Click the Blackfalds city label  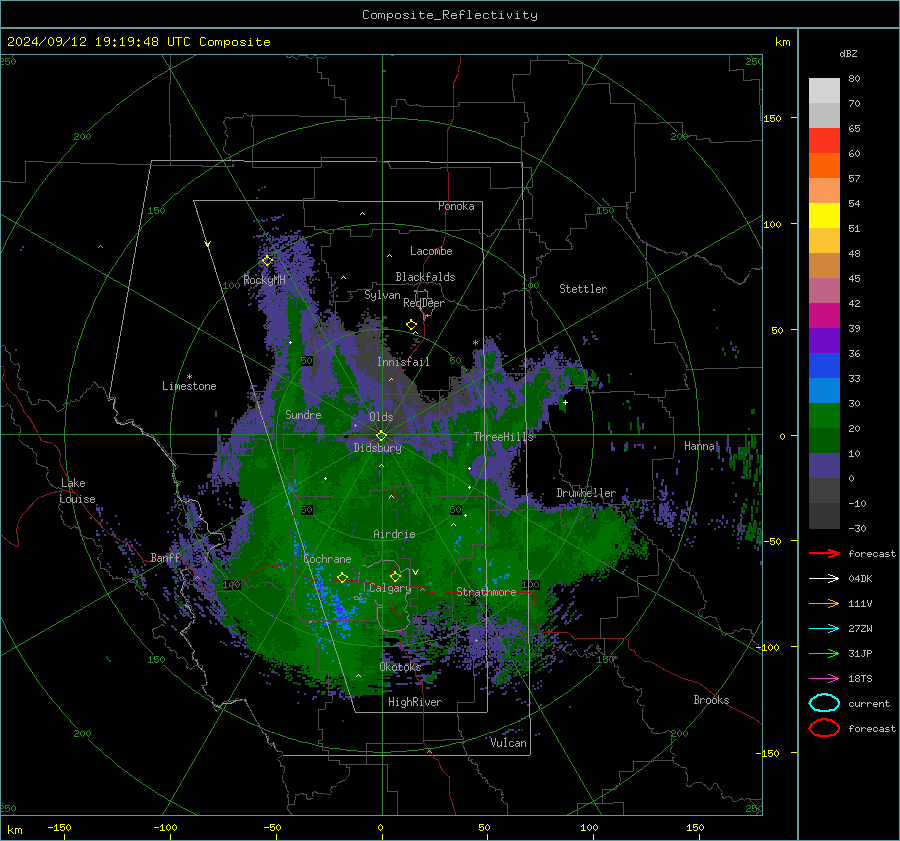tap(425, 277)
